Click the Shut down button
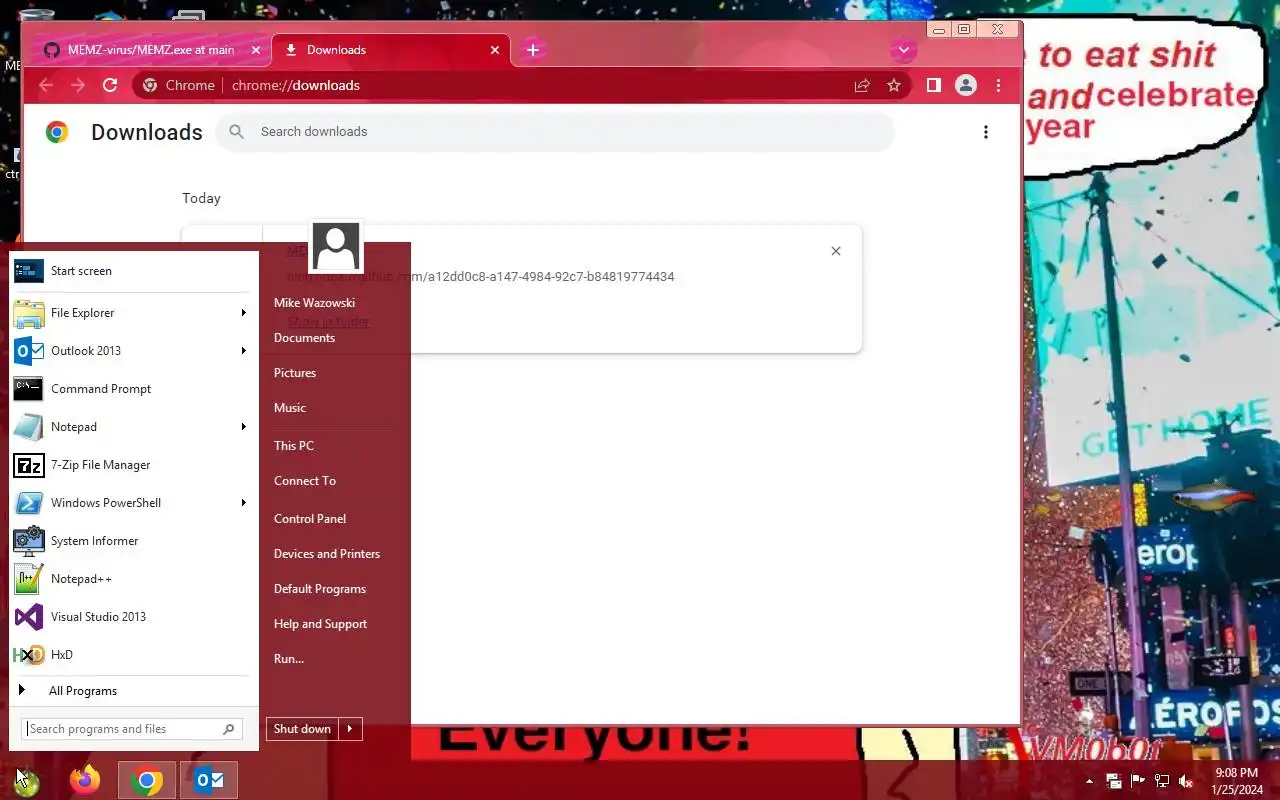Image resolution: width=1280 pixels, height=800 pixels. click(x=302, y=729)
